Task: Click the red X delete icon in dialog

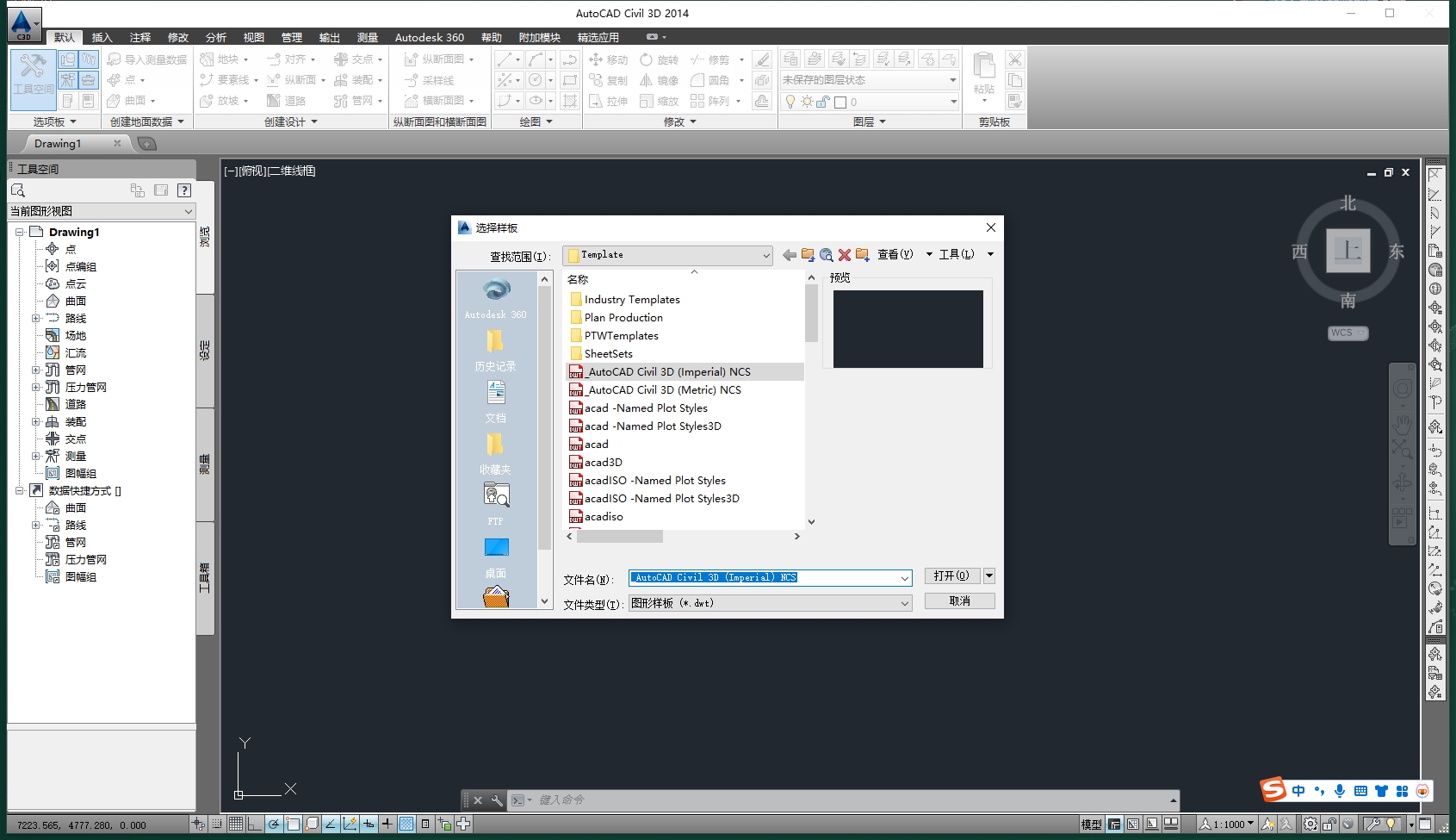Action: 845,255
